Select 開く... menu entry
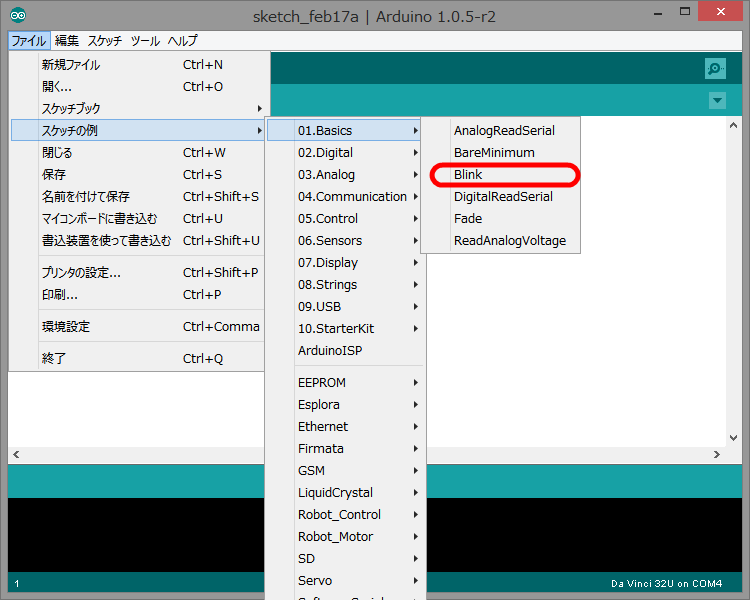 click(x=137, y=87)
